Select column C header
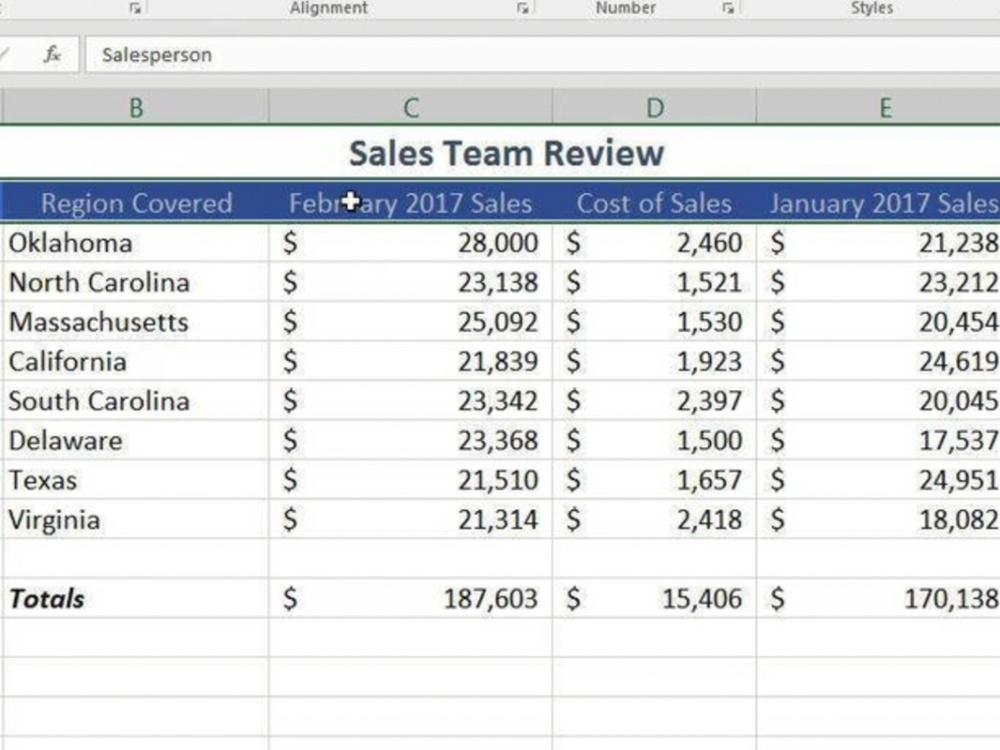 411,107
